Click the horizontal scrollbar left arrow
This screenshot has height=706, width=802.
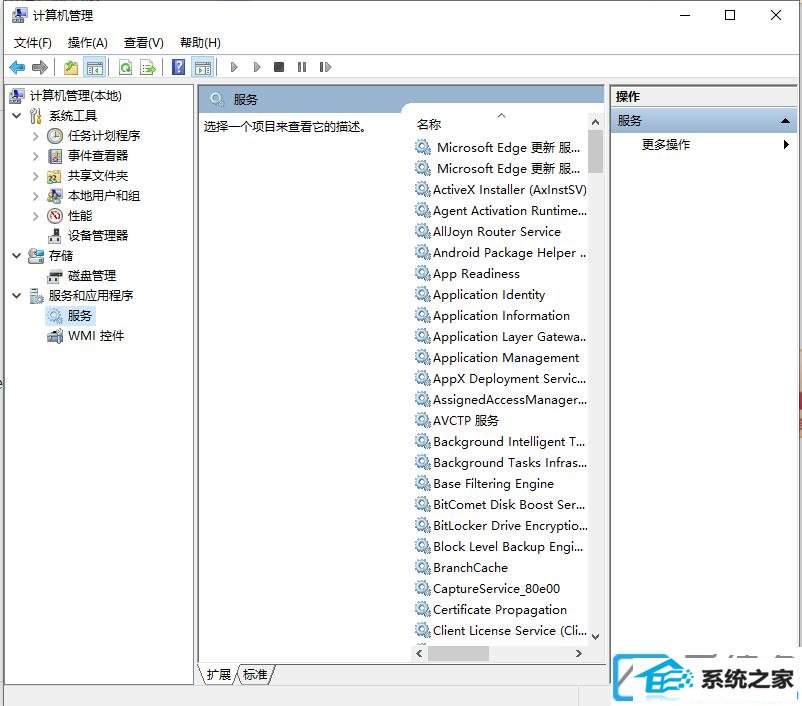[419, 653]
